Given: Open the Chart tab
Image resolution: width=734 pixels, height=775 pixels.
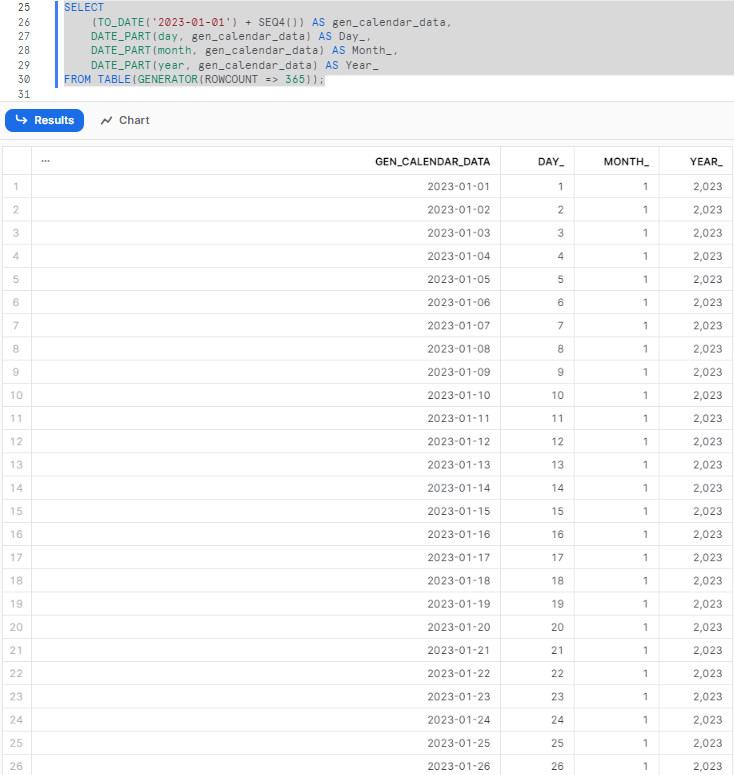Looking at the screenshot, I should [125, 121].
